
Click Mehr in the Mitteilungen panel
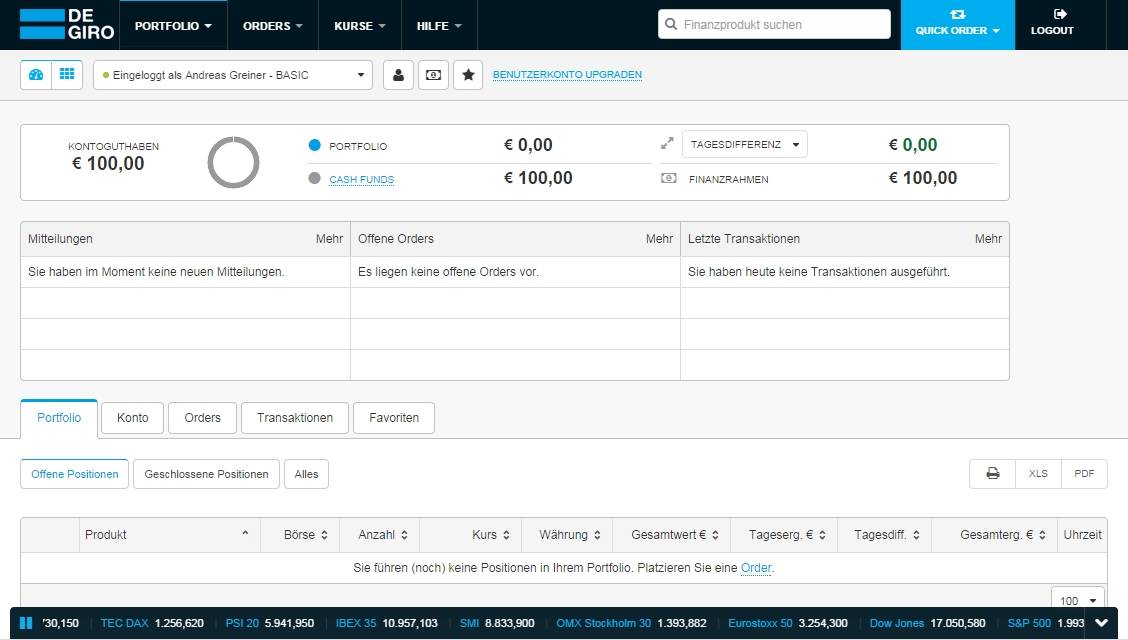coord(329,239)
